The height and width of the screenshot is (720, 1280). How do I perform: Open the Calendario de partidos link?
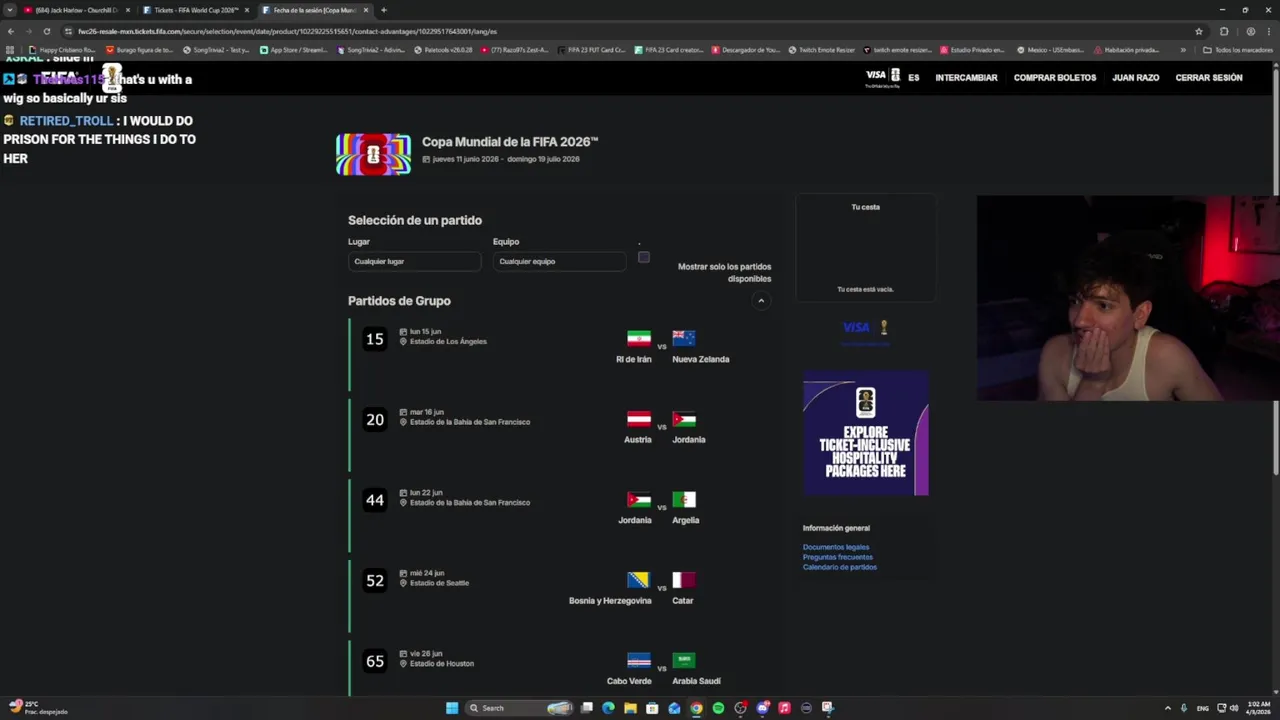point(840,567)
